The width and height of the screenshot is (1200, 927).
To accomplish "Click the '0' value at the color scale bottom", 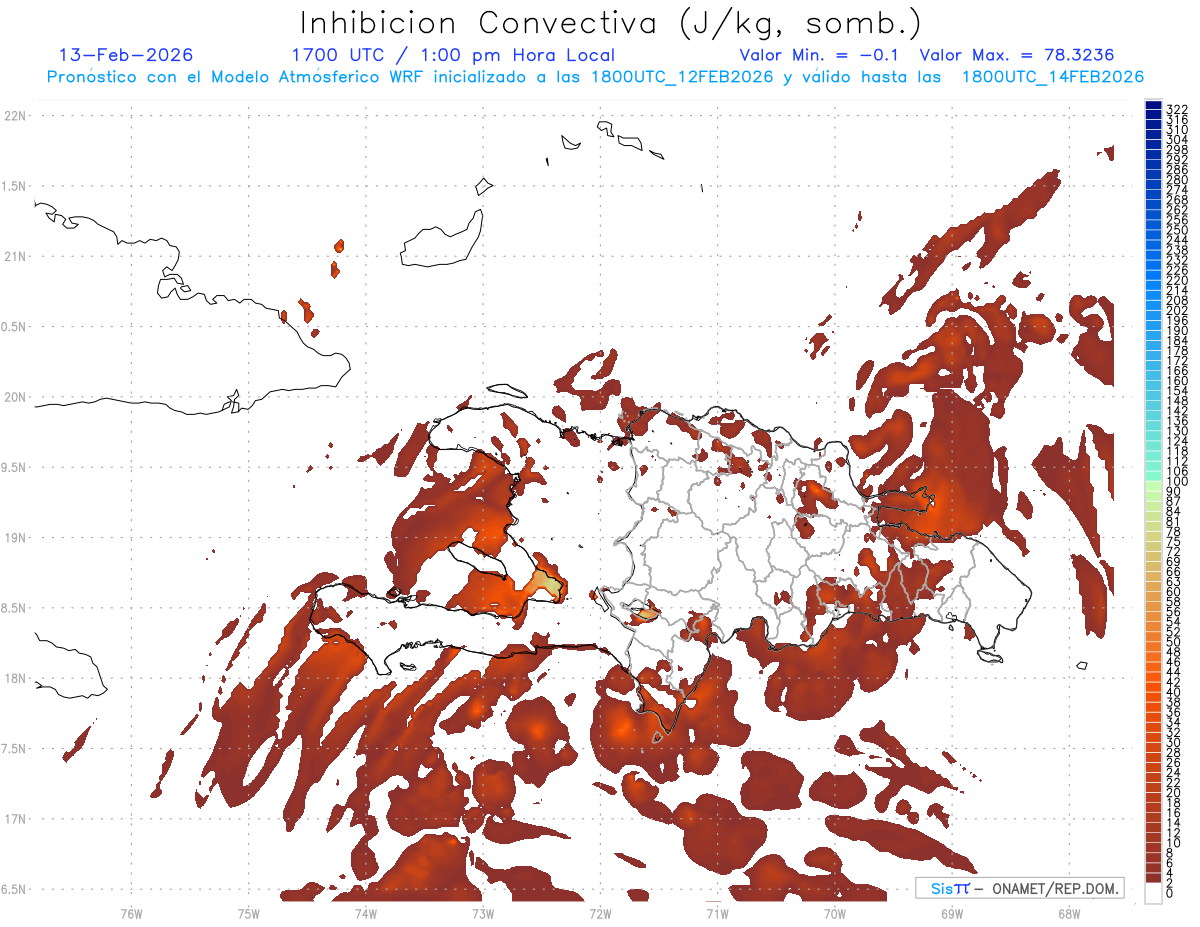I will pos(1170,893).
